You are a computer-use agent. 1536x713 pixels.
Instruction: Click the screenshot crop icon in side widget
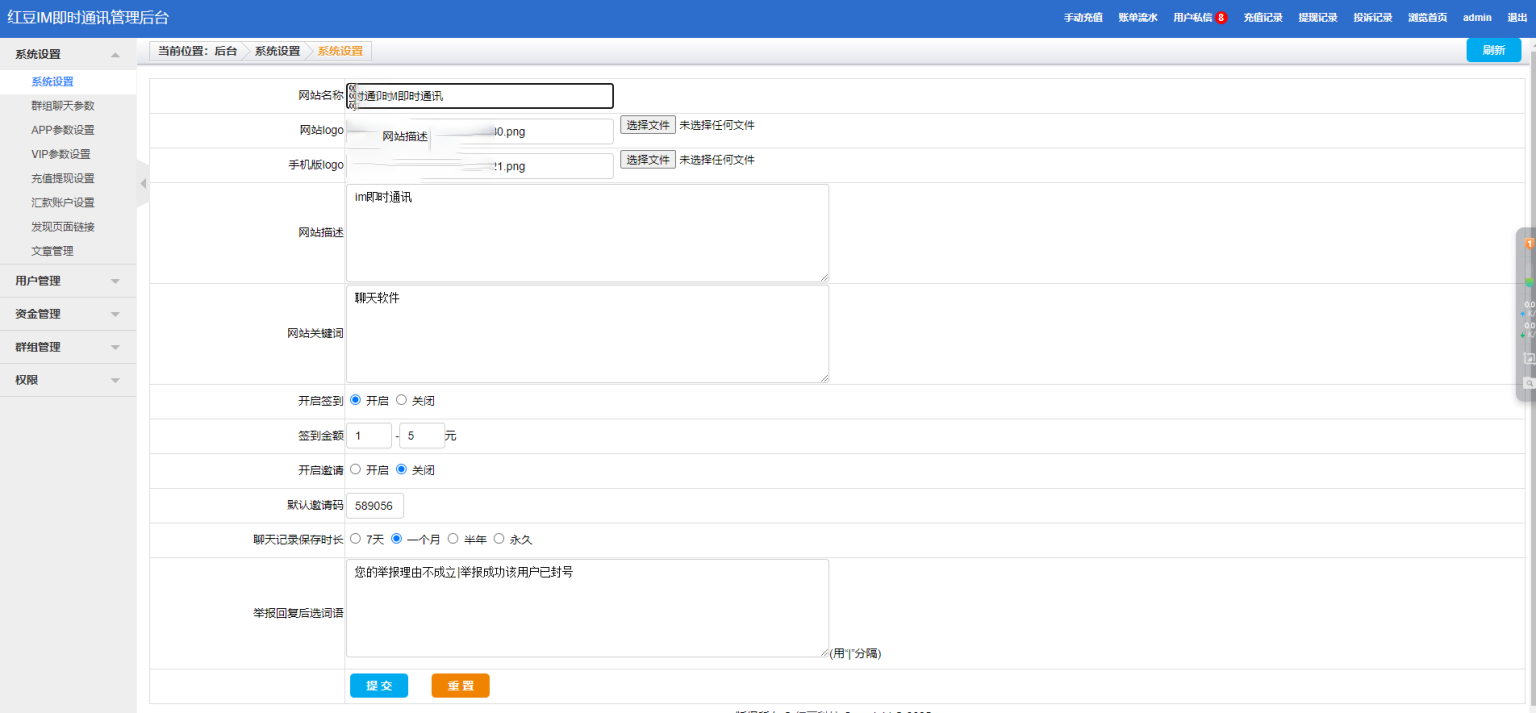(1528, 358)
